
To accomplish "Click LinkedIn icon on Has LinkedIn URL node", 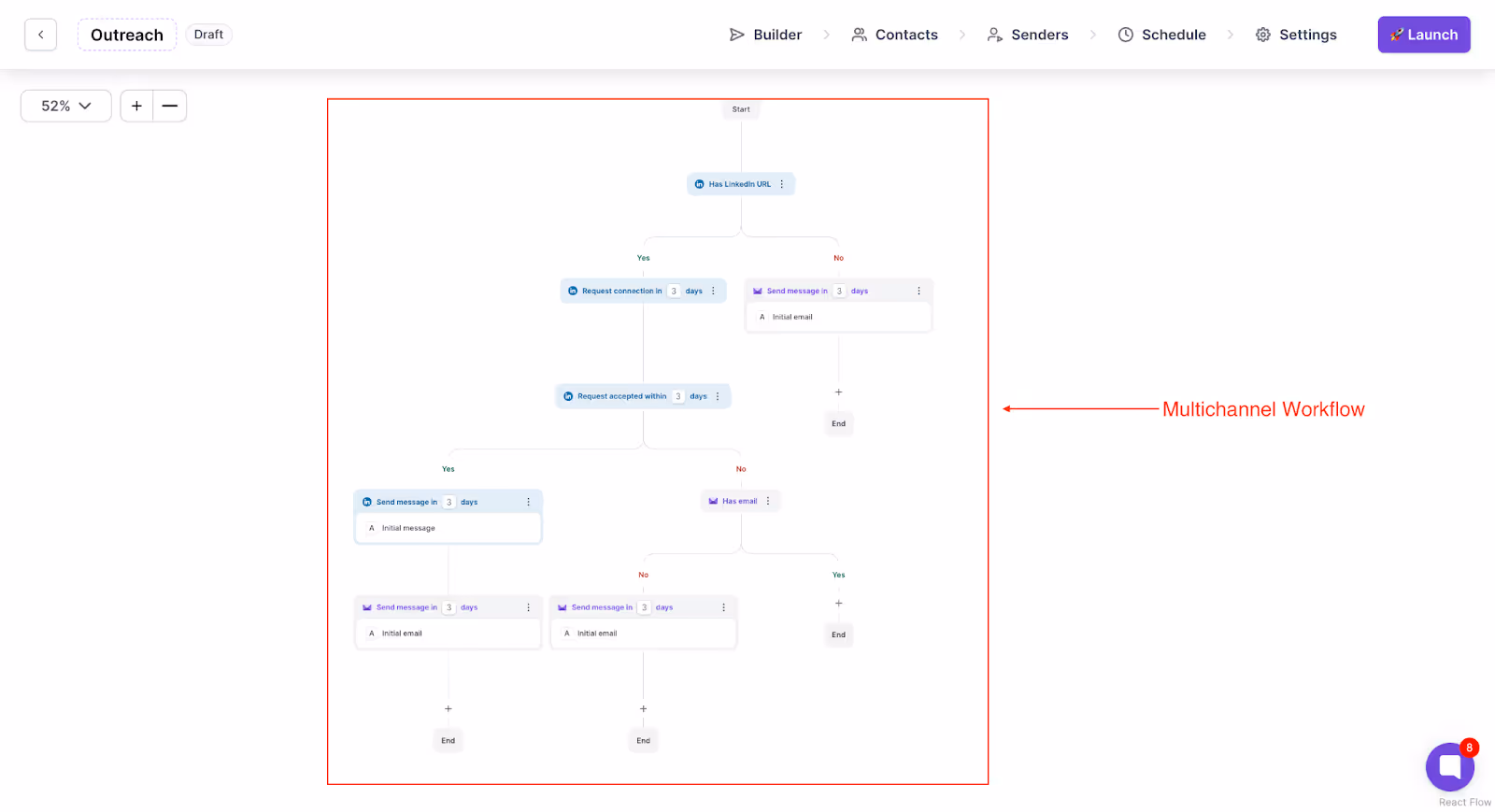I will [699, 184].
